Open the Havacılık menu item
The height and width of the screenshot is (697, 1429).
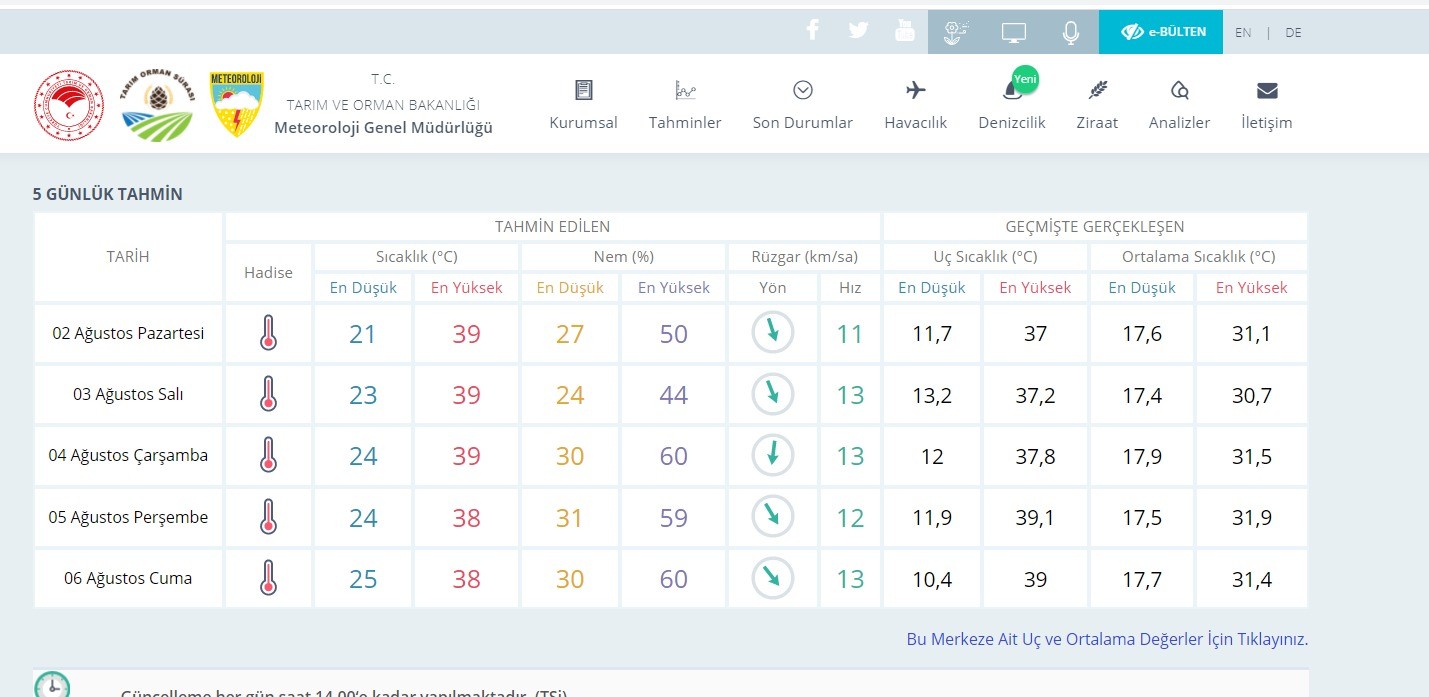tap(915, 105)
